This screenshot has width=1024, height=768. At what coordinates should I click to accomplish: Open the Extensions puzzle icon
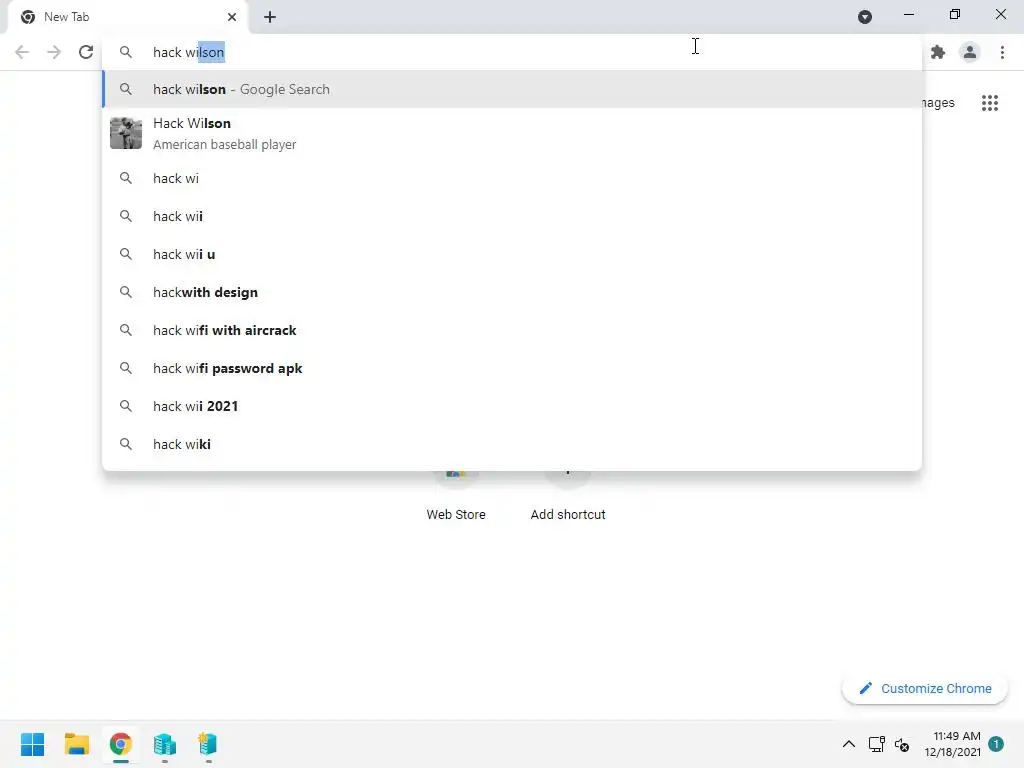tap(938, 52)
